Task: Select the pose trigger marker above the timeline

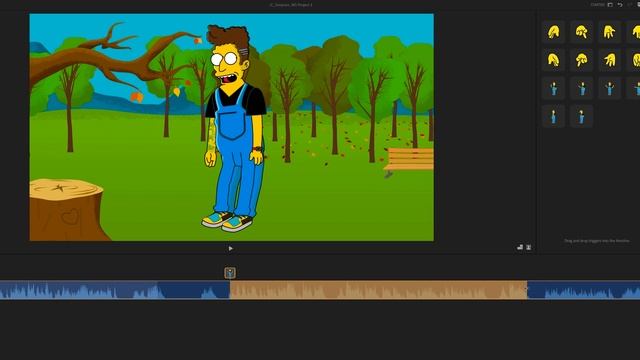Action: pyautogui.click(x=230, y=273)
